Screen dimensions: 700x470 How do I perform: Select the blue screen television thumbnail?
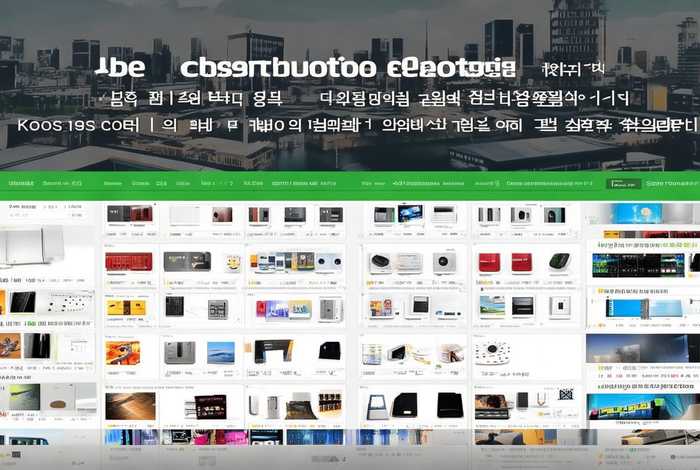click(x=410, y=213)
